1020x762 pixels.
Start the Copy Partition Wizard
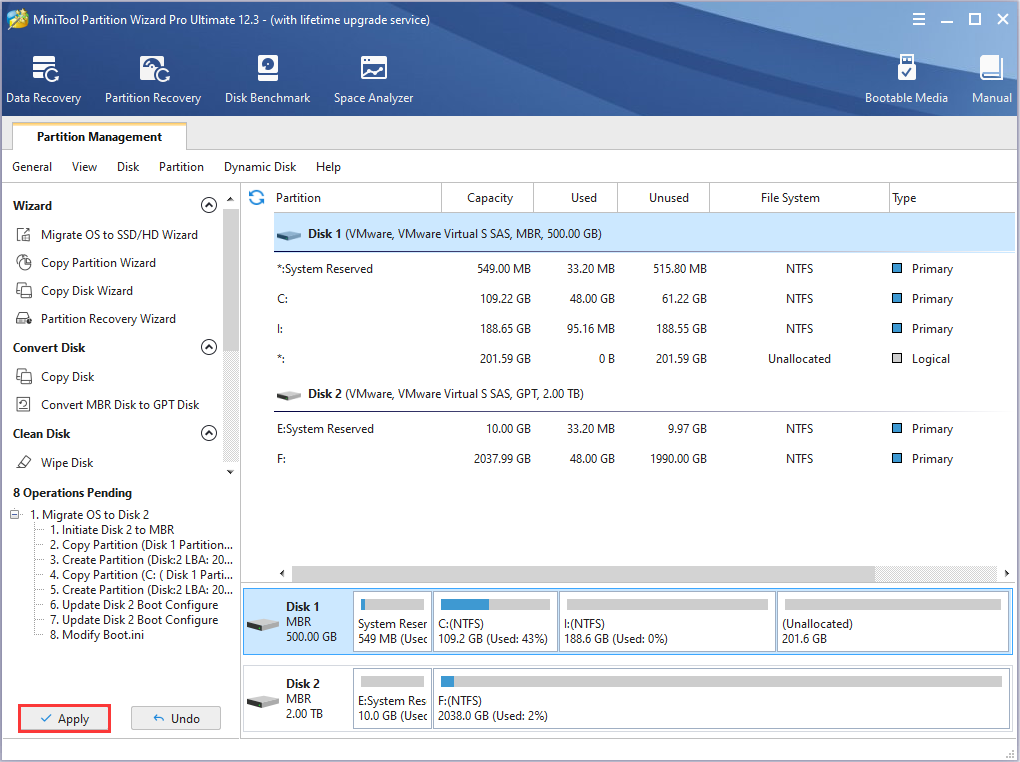(x=98, y=263)
